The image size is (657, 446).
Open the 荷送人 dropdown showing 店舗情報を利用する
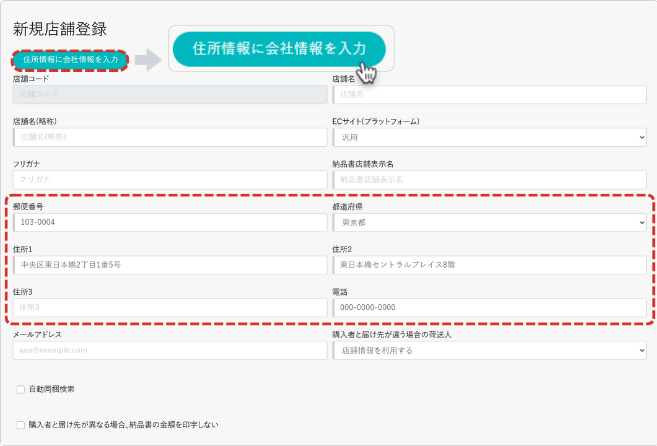click(x=489, y=350)
